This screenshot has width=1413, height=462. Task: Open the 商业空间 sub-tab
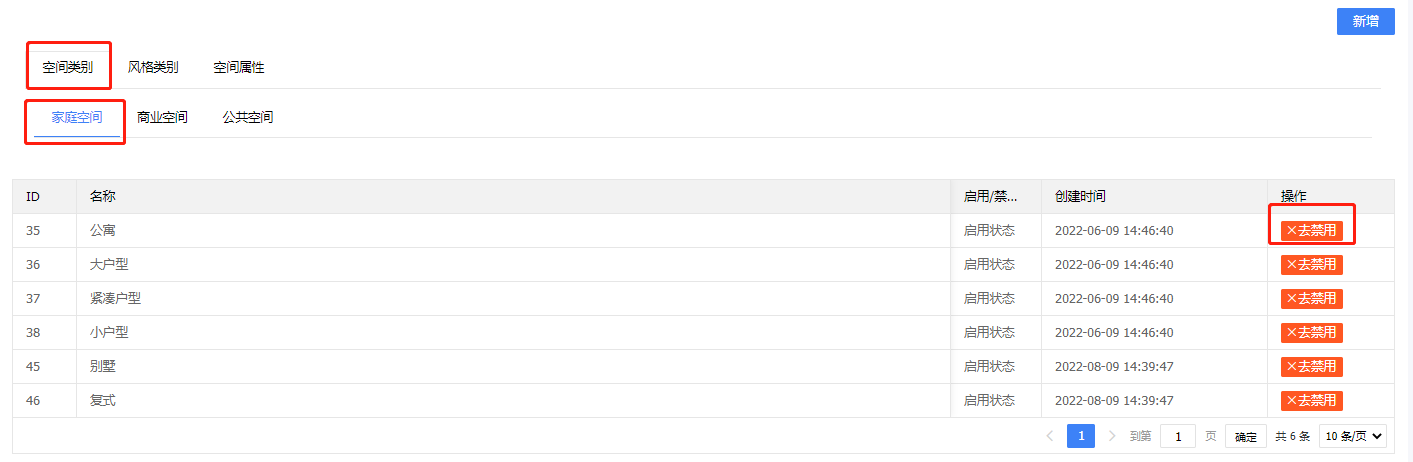click(x=162, y=117)
